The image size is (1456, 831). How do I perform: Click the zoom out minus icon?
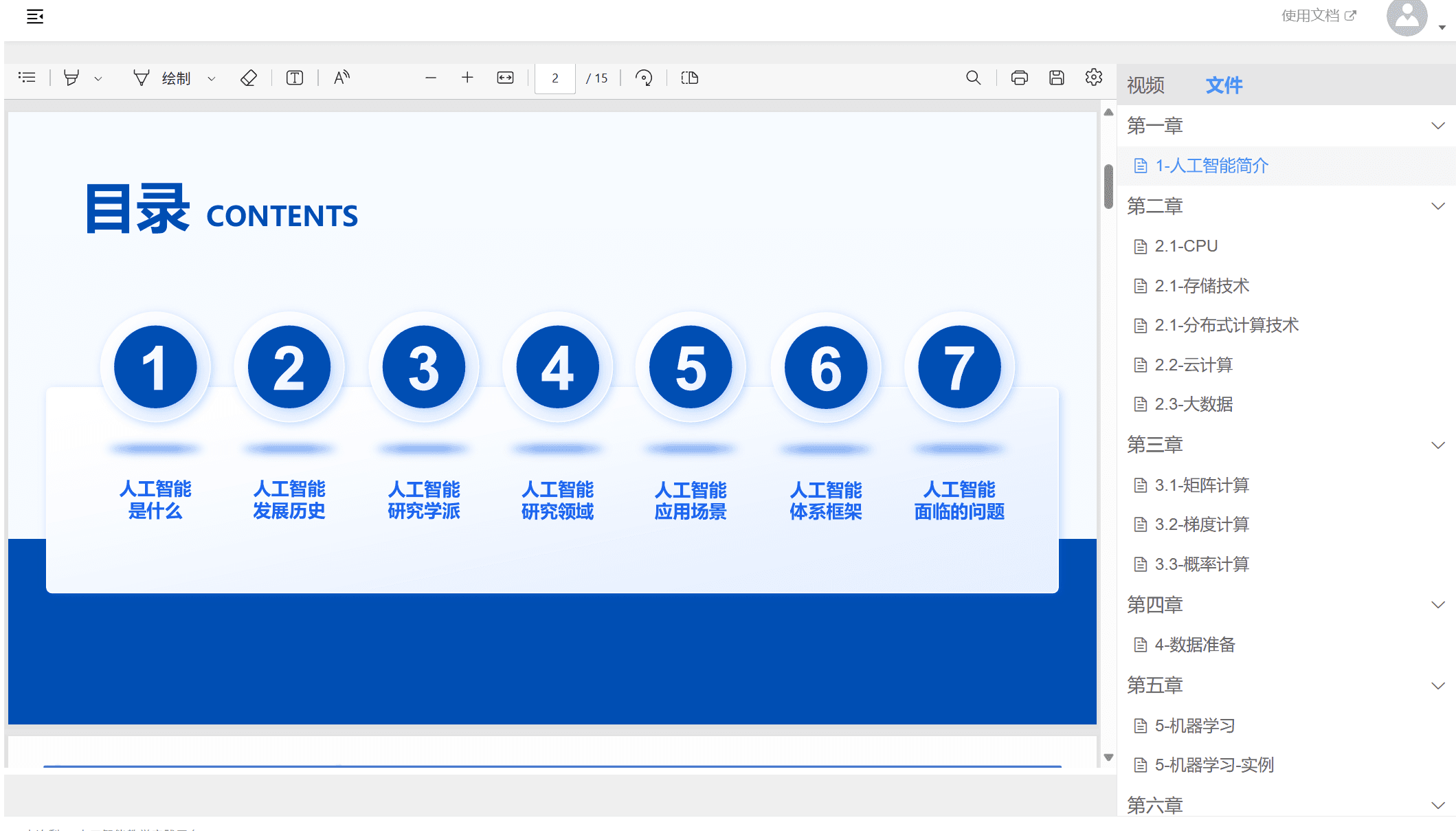click(x=431, y=78)
